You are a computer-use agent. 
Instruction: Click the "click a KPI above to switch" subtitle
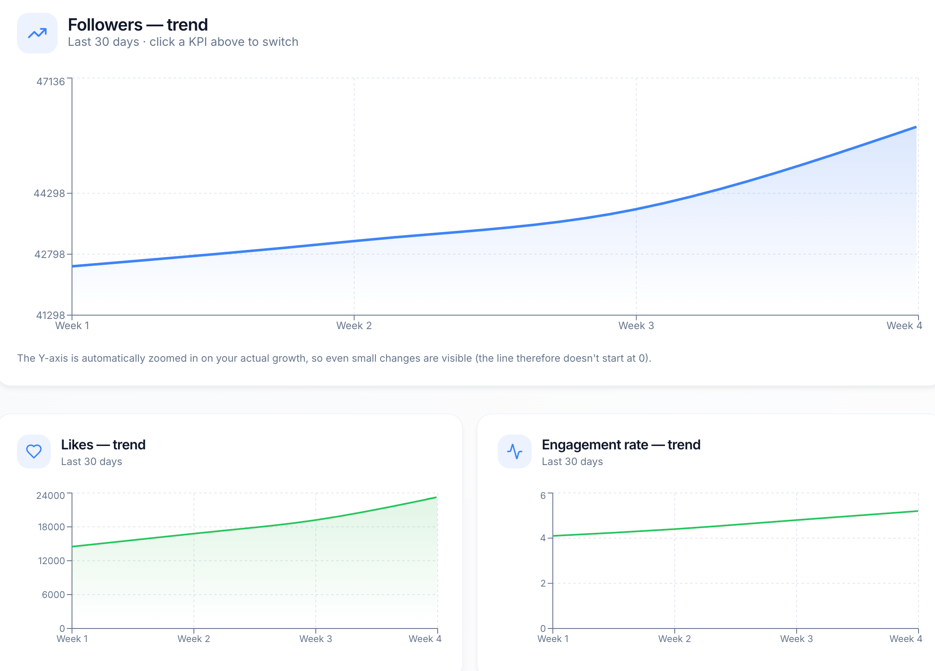[224, 42]
